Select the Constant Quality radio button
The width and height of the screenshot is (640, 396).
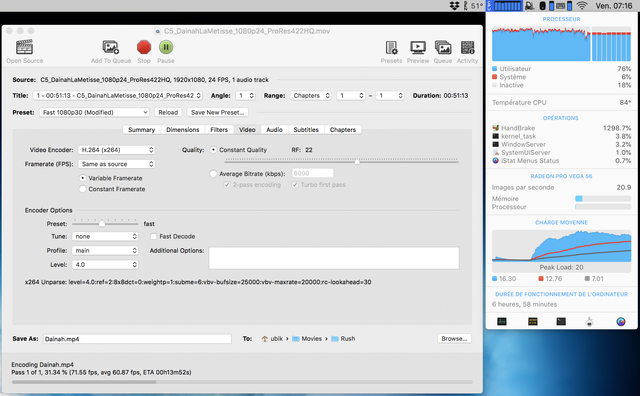pos(213,150)
